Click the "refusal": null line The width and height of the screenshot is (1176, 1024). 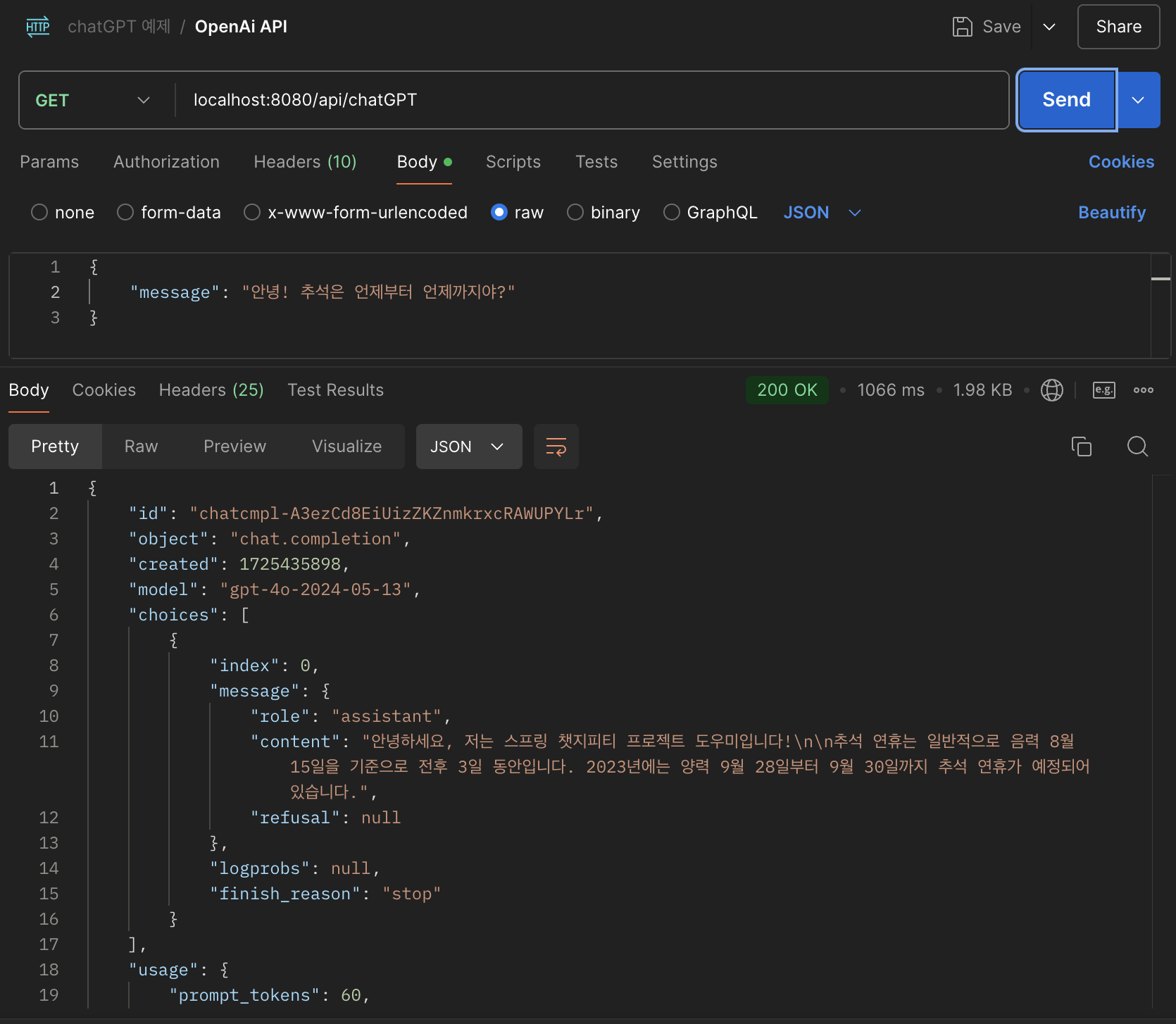pos(325,818)
